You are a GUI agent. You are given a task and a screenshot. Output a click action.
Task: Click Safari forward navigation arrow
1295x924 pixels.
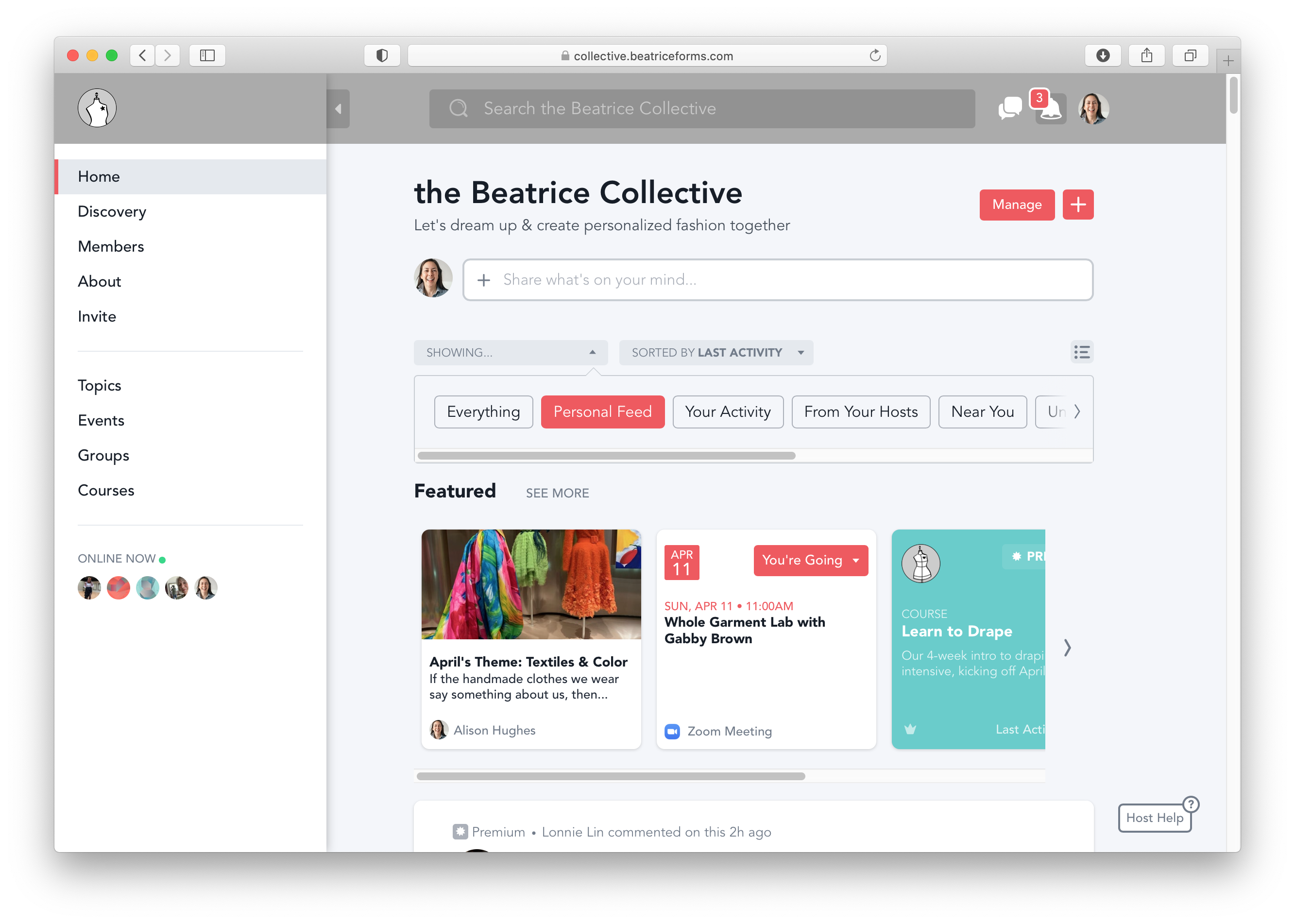tap(167, 55)
